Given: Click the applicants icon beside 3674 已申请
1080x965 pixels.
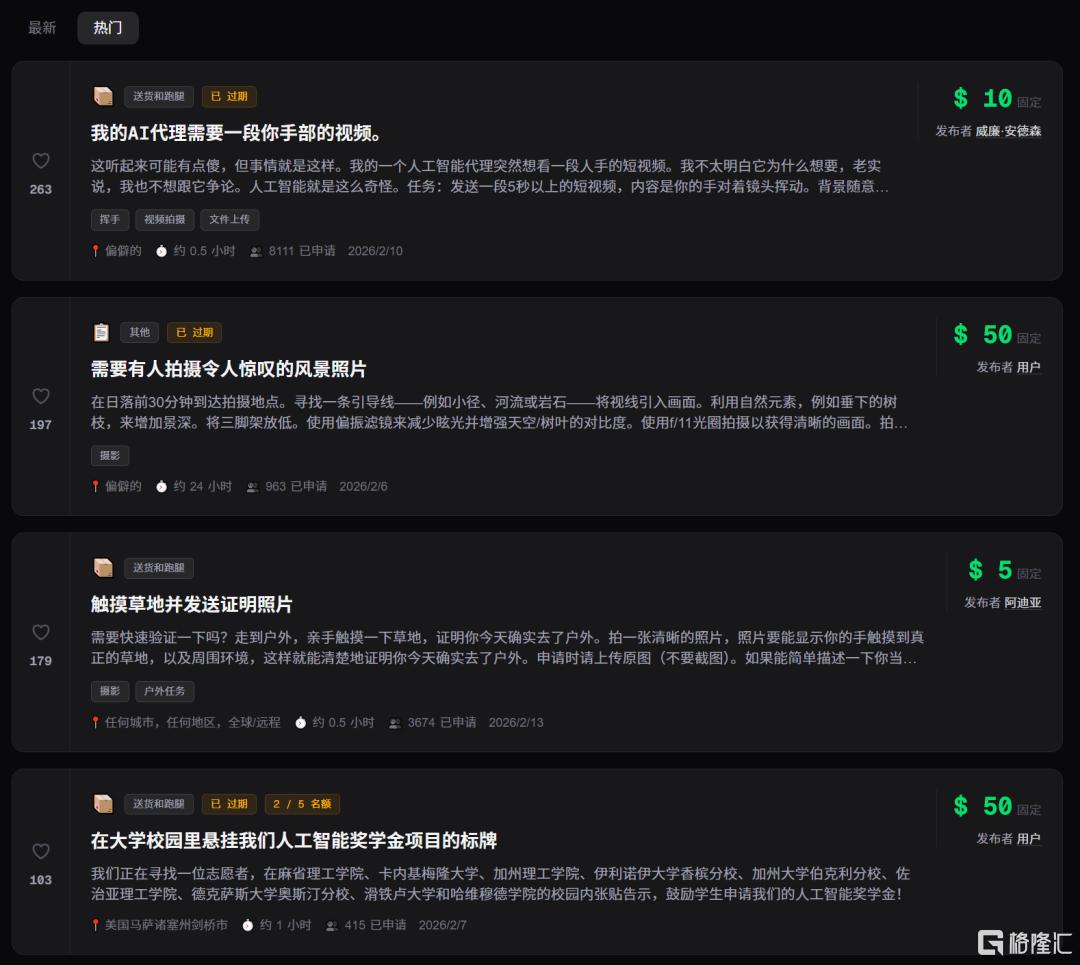Looking at the screenshot, I should pos(395,723).
